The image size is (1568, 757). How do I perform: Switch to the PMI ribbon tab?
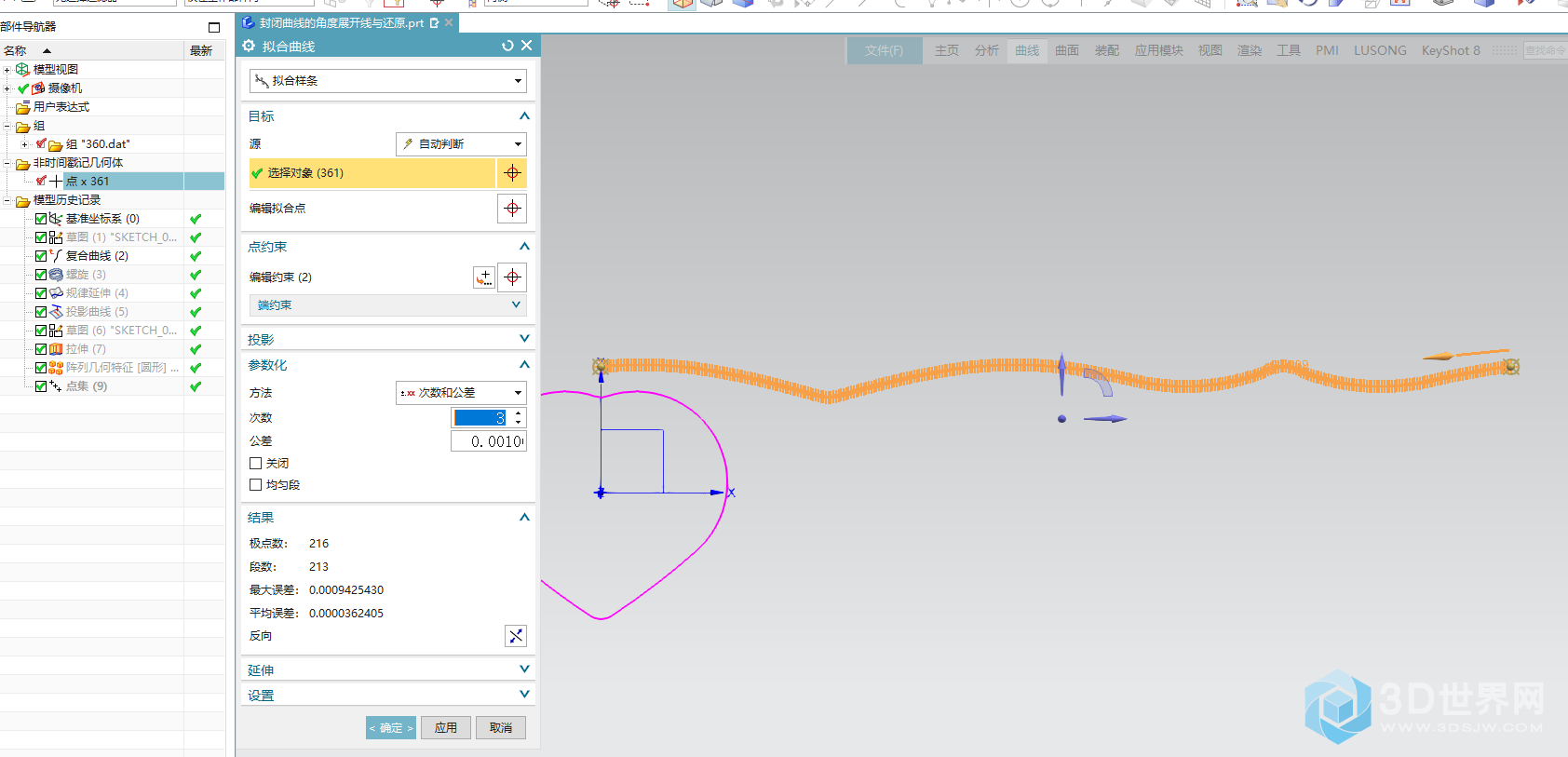1327,50
